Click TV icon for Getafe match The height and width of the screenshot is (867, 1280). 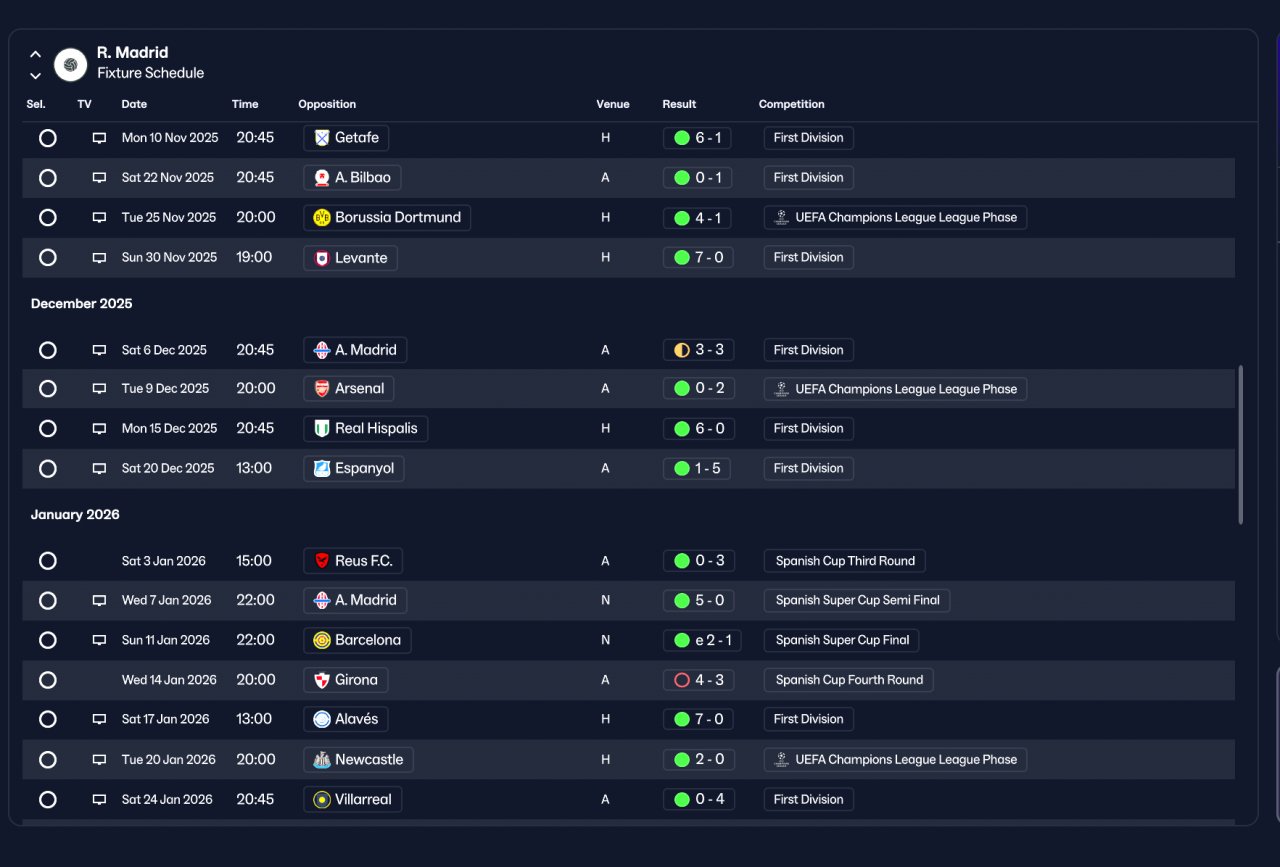click(x=99, y=138)
